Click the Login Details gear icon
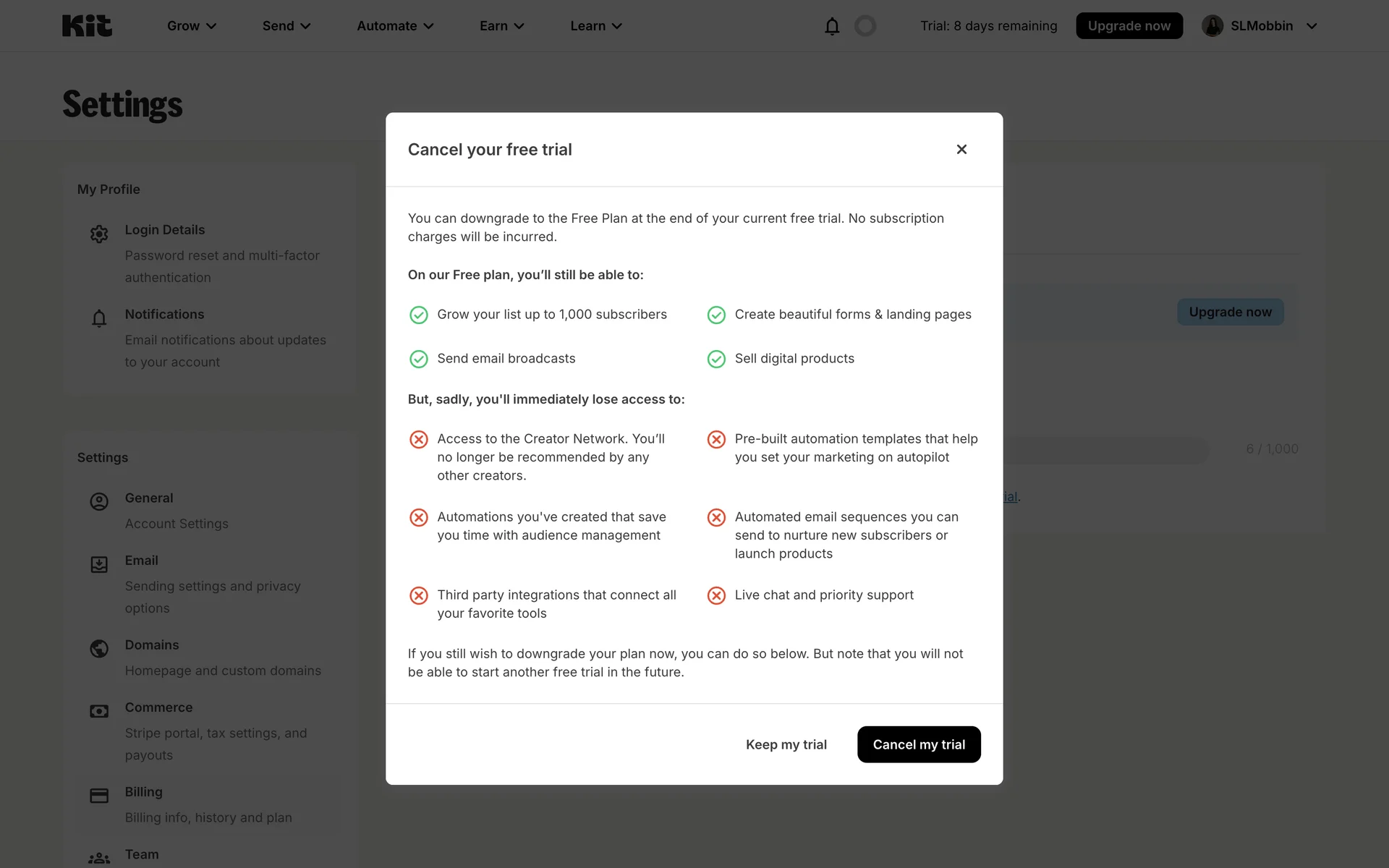Screen dimensions: 1389x868 99,234
